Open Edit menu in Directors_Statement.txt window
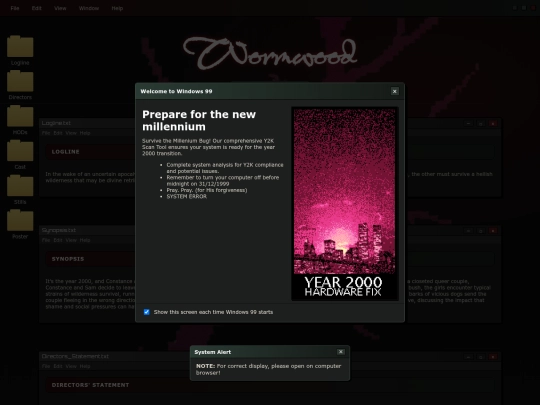The height and width of the screenshot is (405, 540). click(58, 366)
